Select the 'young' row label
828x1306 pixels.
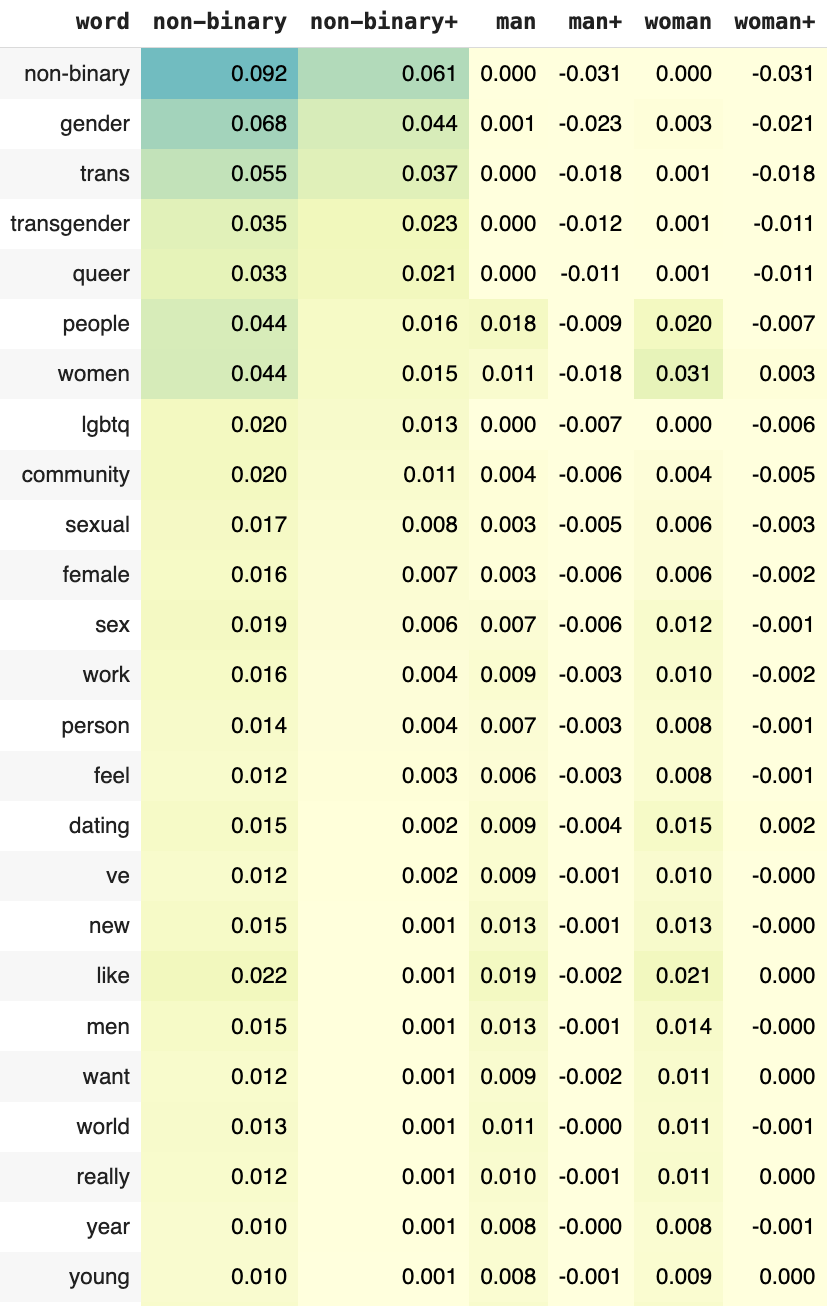[x=99, y=1277]
